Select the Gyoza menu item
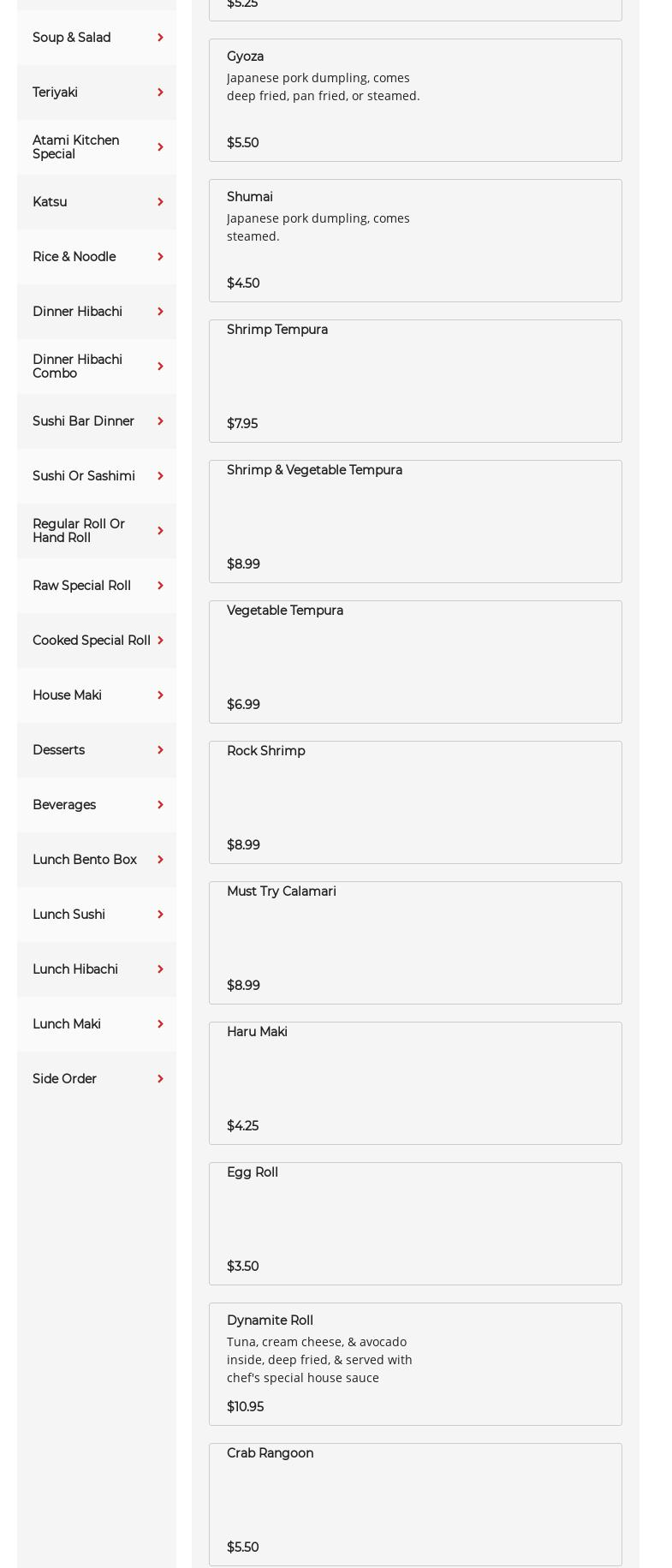This screenshot has height=1568, width=672. click(x=415, y=100)
